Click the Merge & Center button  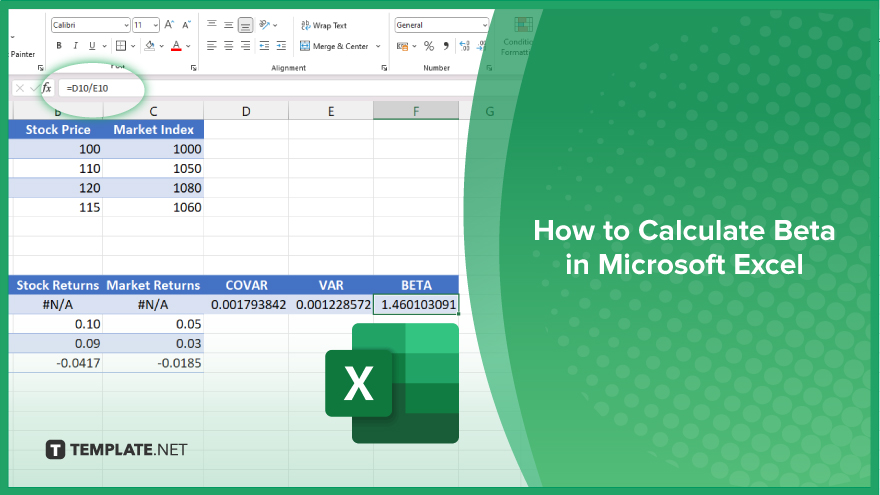pos(334,46)
